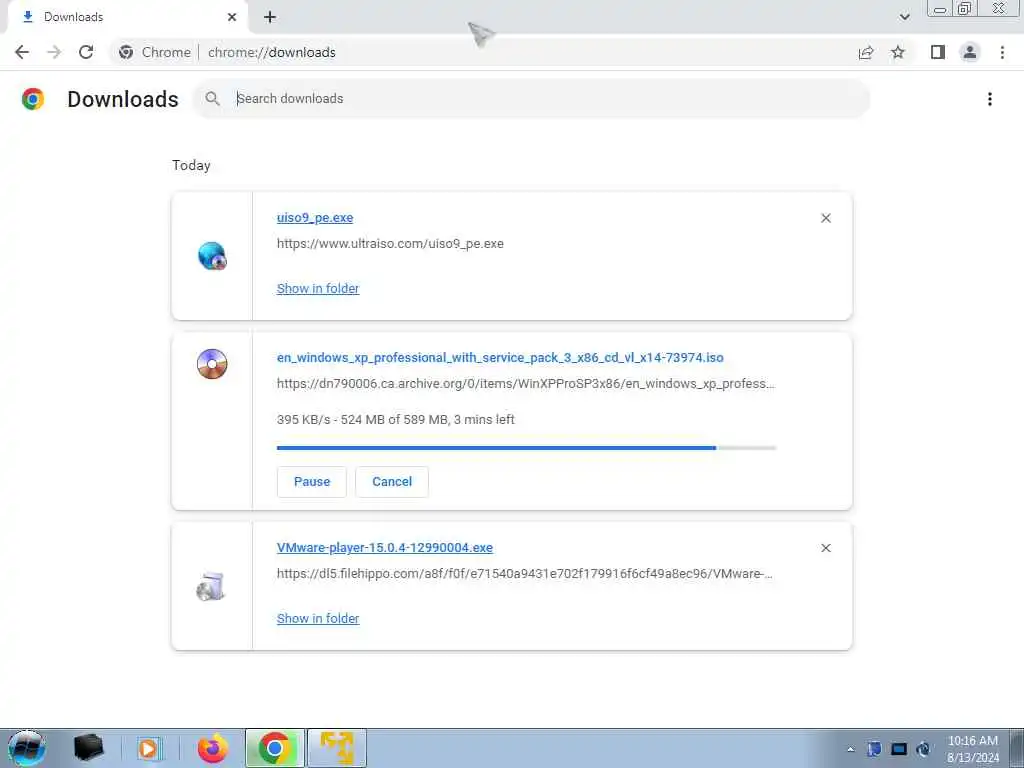Switch to Chrome taskbar button
Viewport: 1024px width, 768px height.
(274, 748)
